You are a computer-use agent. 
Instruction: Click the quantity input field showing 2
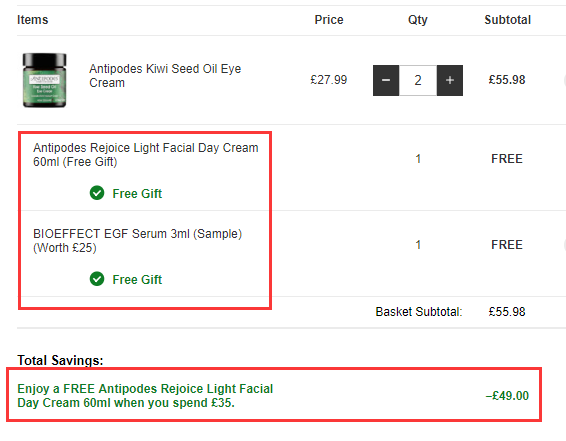(x=418, y=80)
